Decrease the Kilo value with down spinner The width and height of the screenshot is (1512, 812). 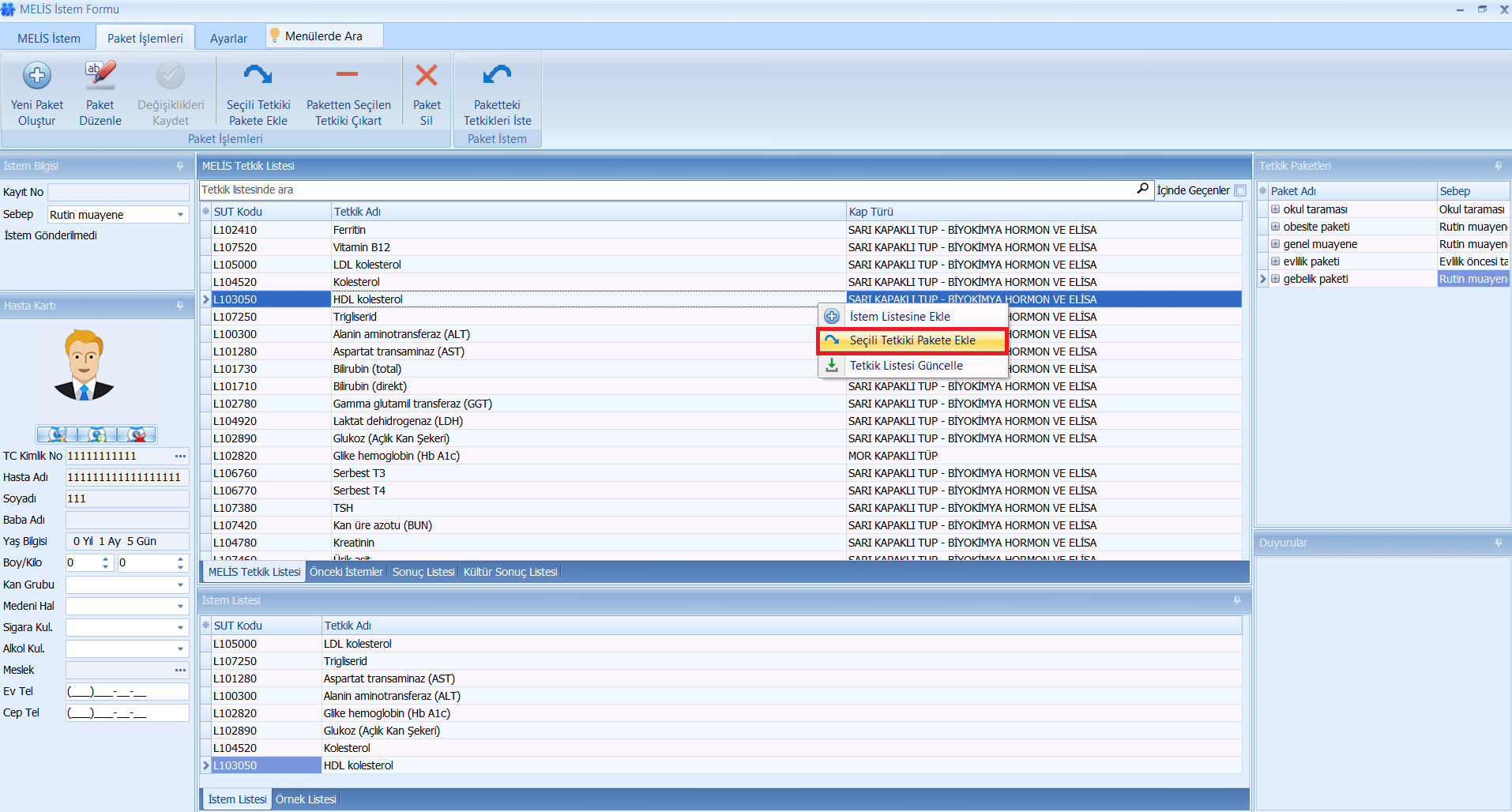coord(180,567)
